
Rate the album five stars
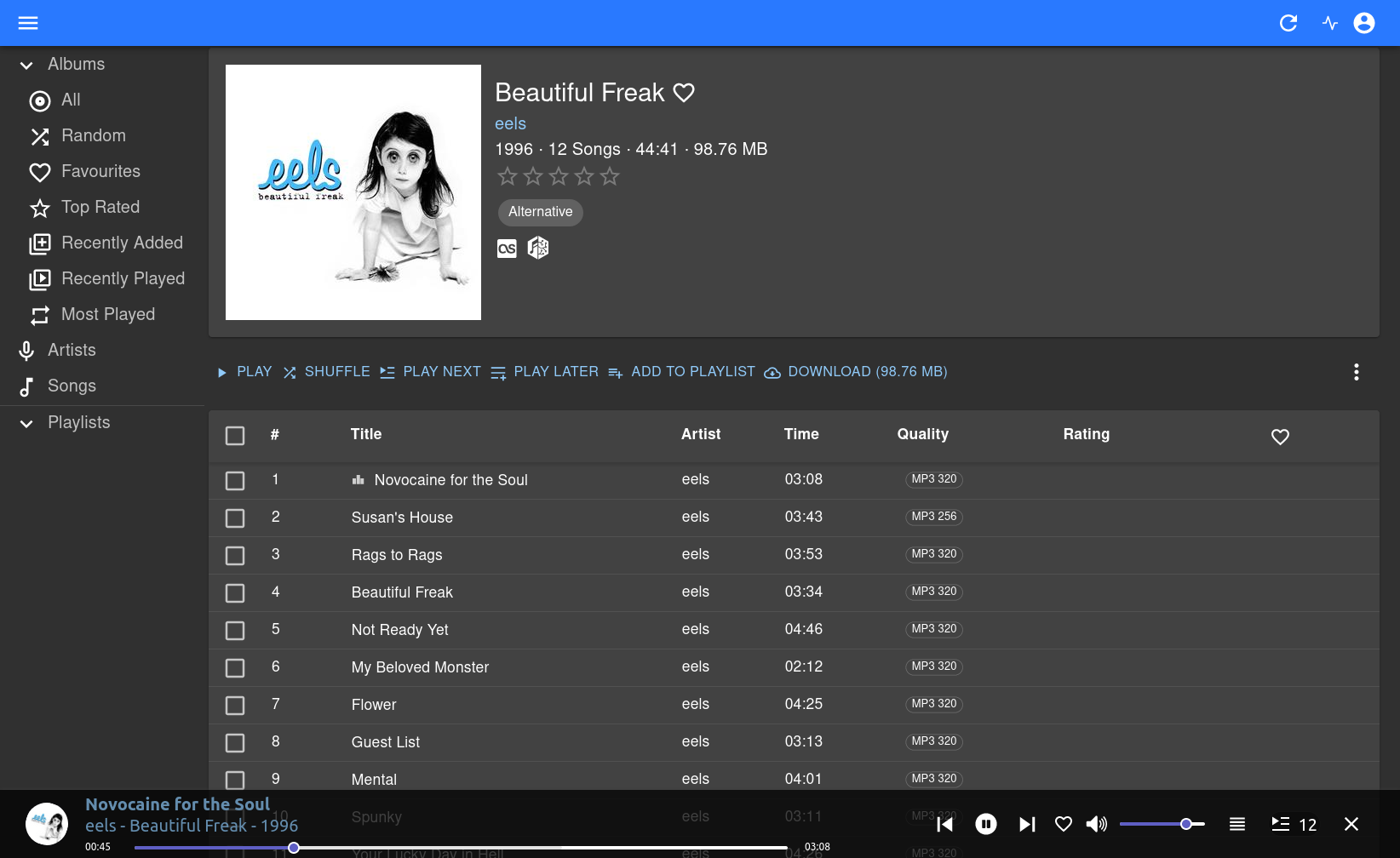610,176
